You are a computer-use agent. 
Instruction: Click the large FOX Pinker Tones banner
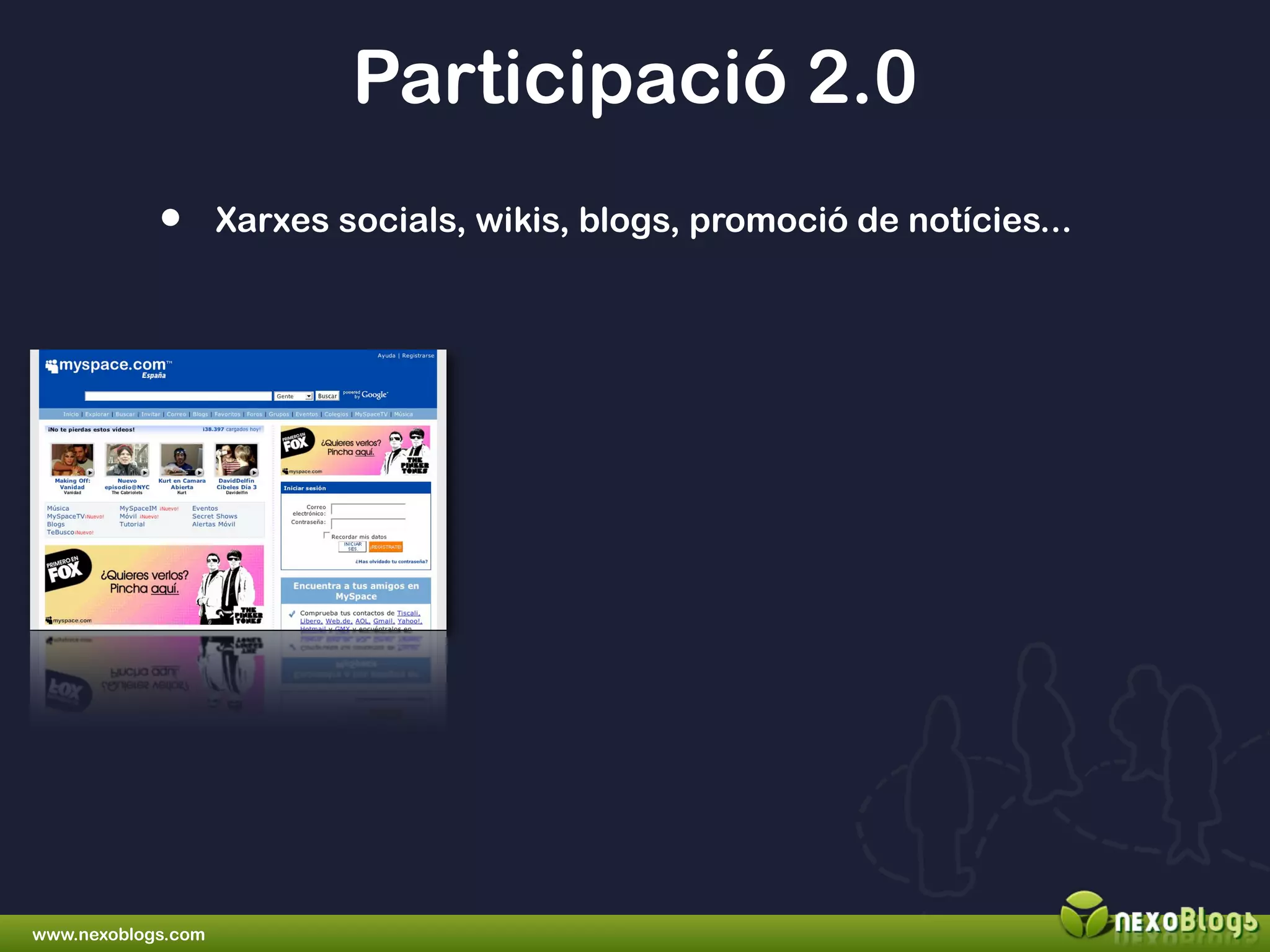click(x=154, y=585)
